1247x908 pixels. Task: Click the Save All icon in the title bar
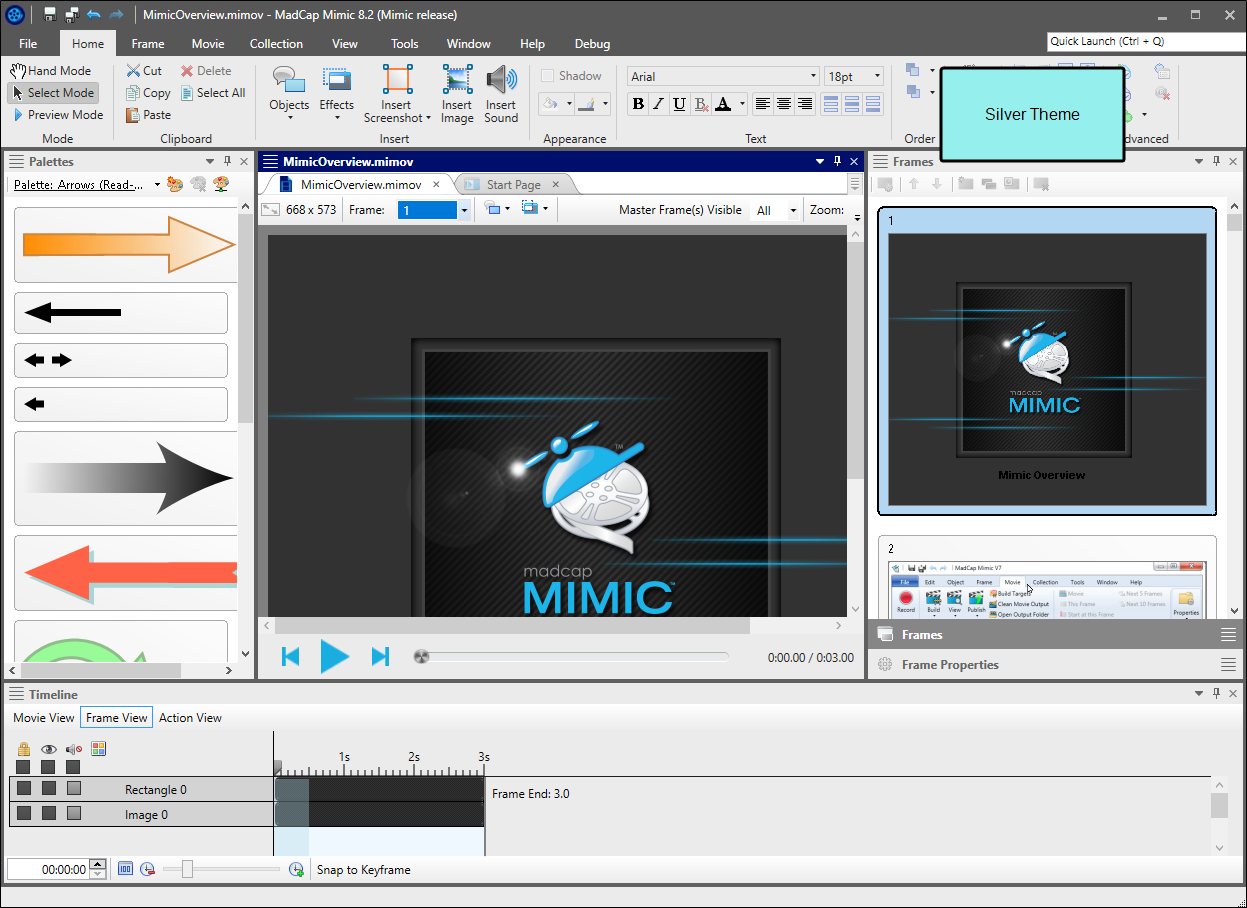pos(72,14)
